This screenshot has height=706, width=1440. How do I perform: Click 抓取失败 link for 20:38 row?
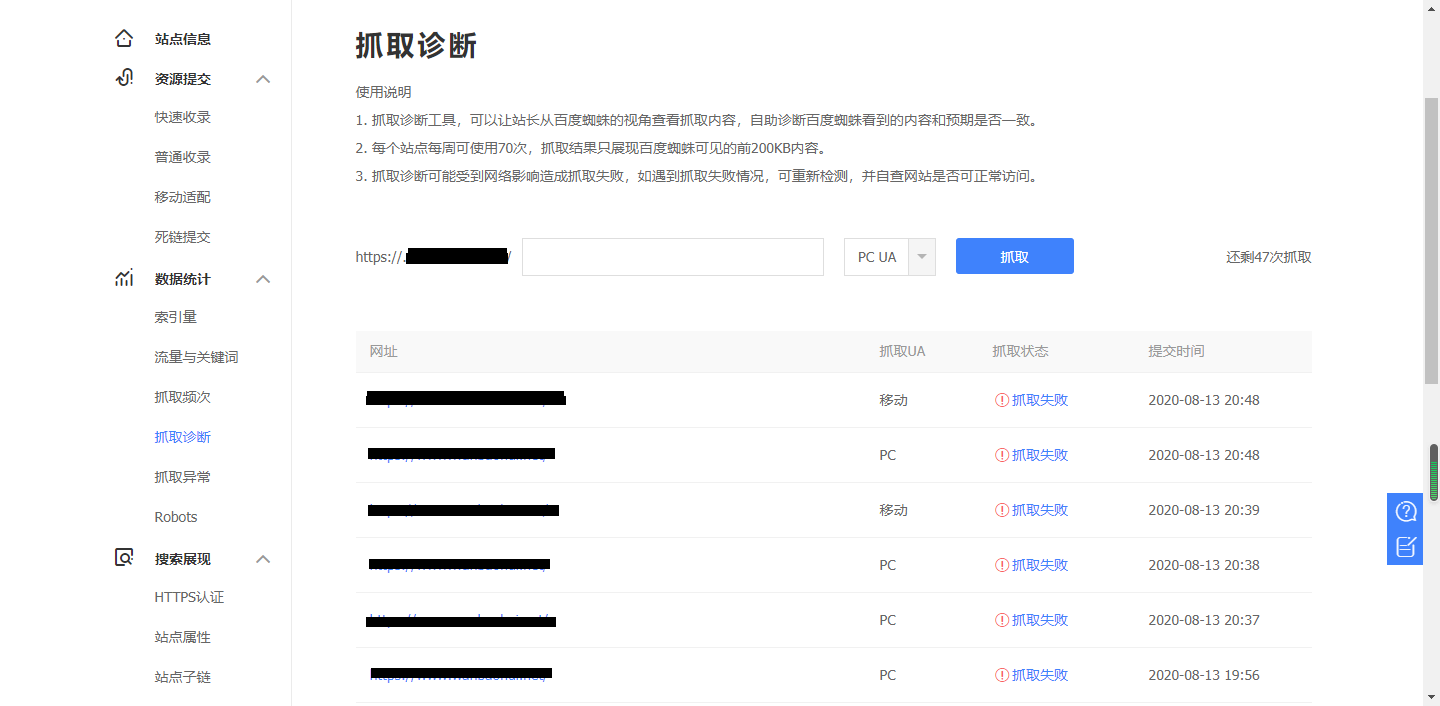pyautogui.click(x=1040, y=565)
